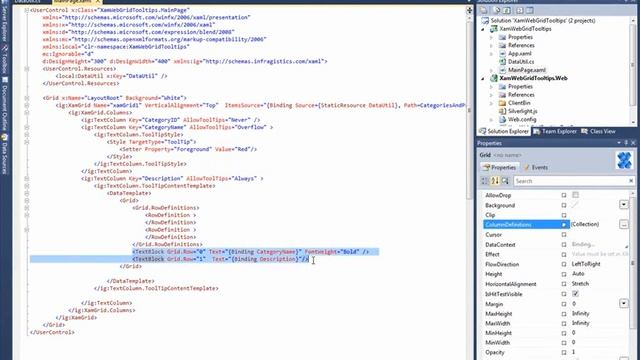This screenshot has width=640, height=360.
Task: Click the blue Grid control thumbnail icon
Action: (x=624, y=160)
